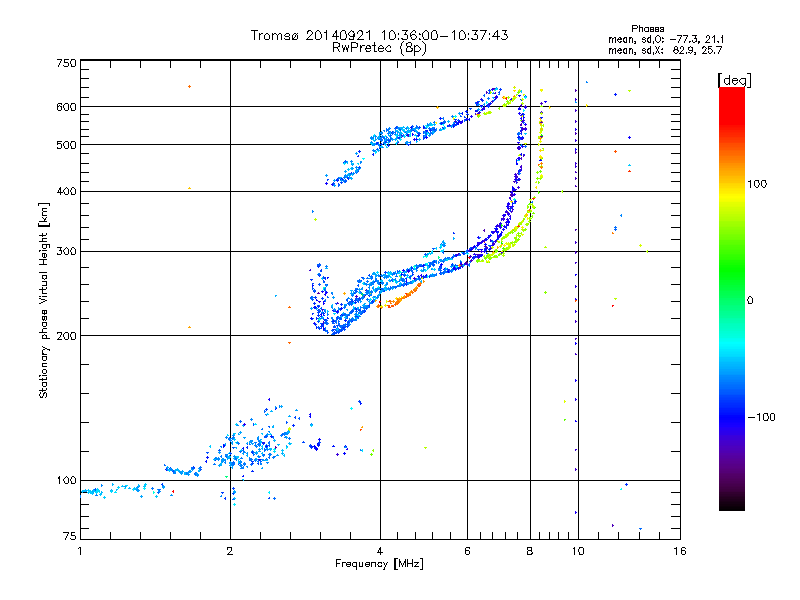Click 'mean, sd,X: 82.9, 25.7' text
Image resolution: width=800 pixels, height=600 pixels.
pyautogui.click(x=665, y=50)
